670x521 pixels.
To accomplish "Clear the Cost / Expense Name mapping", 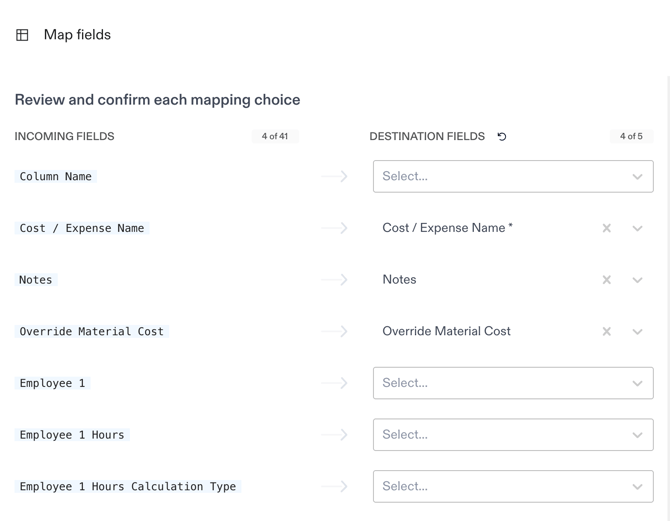I will pyautogui.click(x=606, y=228).
